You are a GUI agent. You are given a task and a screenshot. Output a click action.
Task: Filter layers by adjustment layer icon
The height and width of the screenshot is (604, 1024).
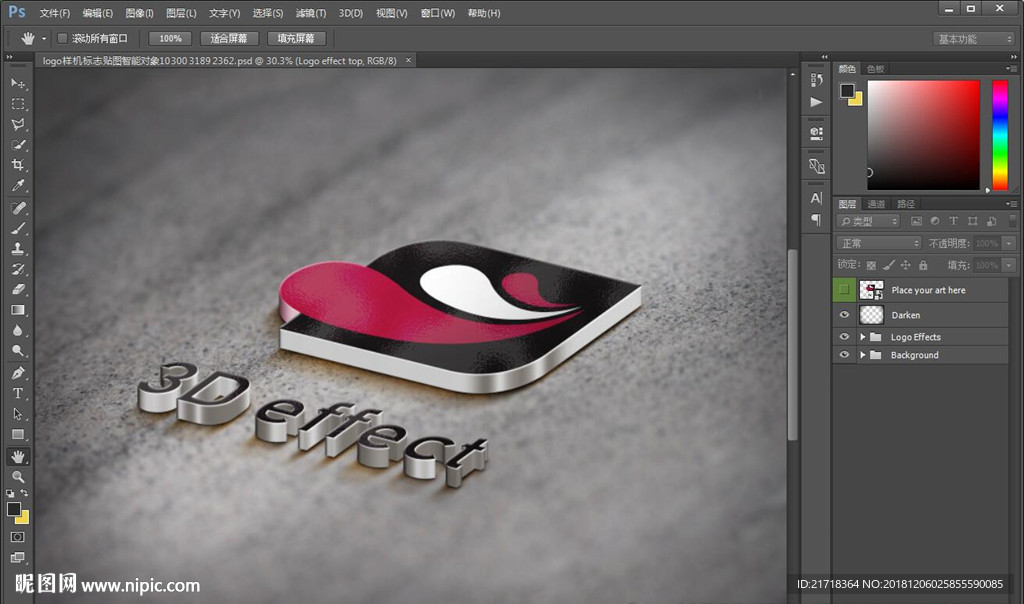click(x=935, y=221)
